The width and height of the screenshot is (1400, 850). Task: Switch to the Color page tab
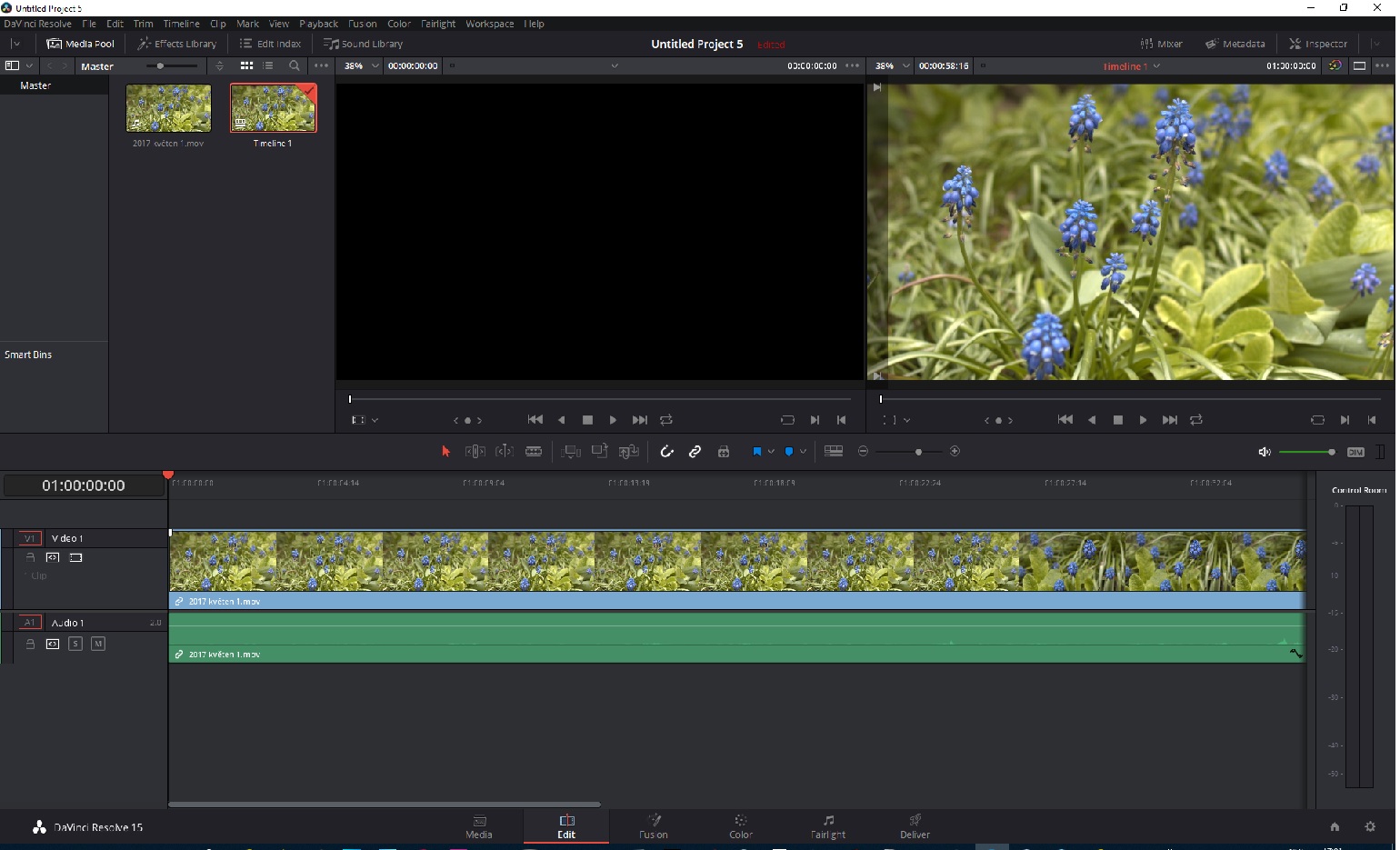[x=740, y=826]
